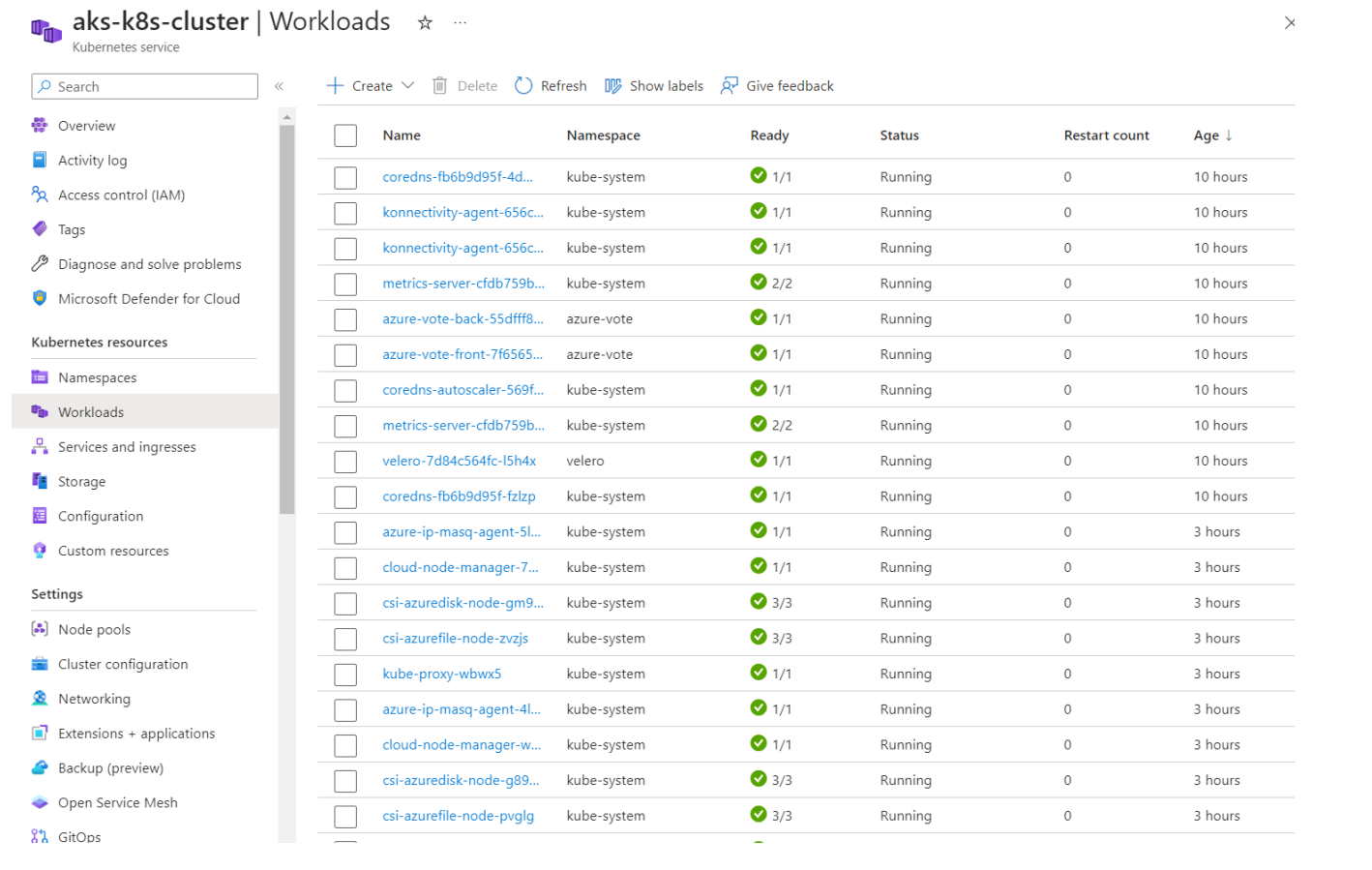1372x870 pixels.
Task: Open Diagnose and solve problems wrench icon
Action: point(40,264)
